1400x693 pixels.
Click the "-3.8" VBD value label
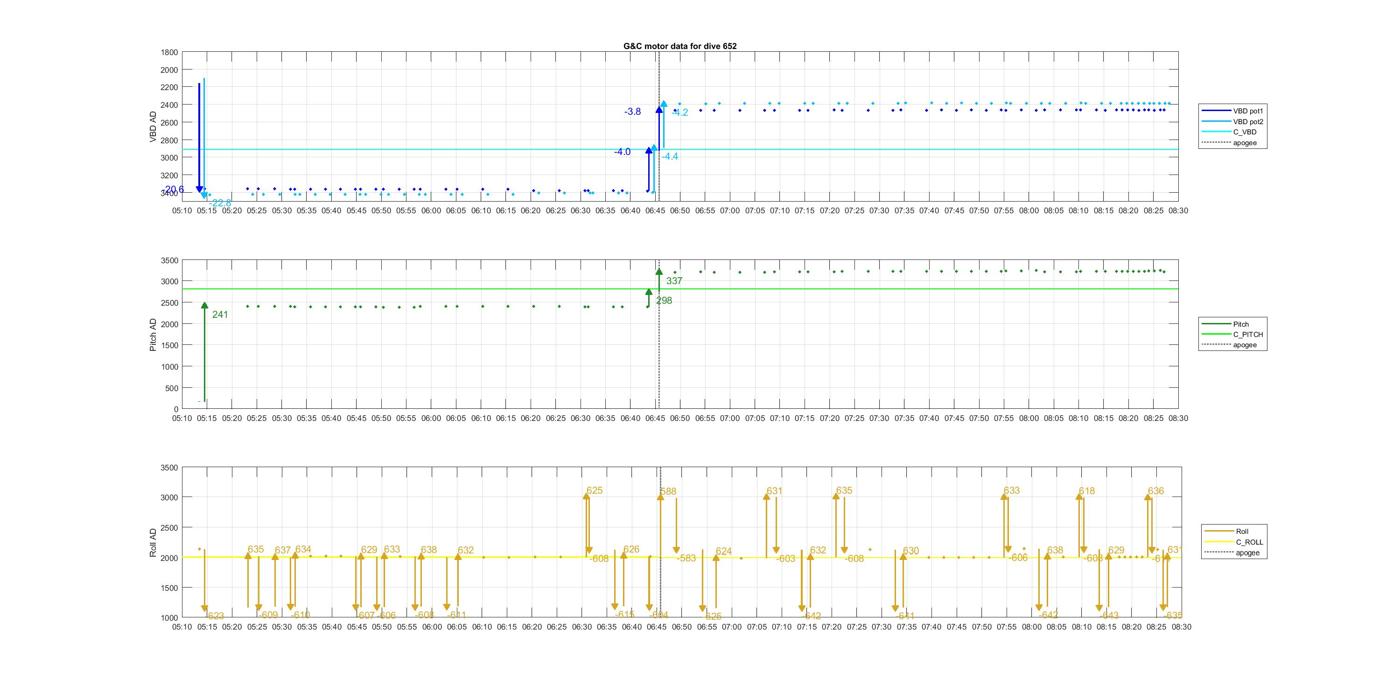(632, 112)
